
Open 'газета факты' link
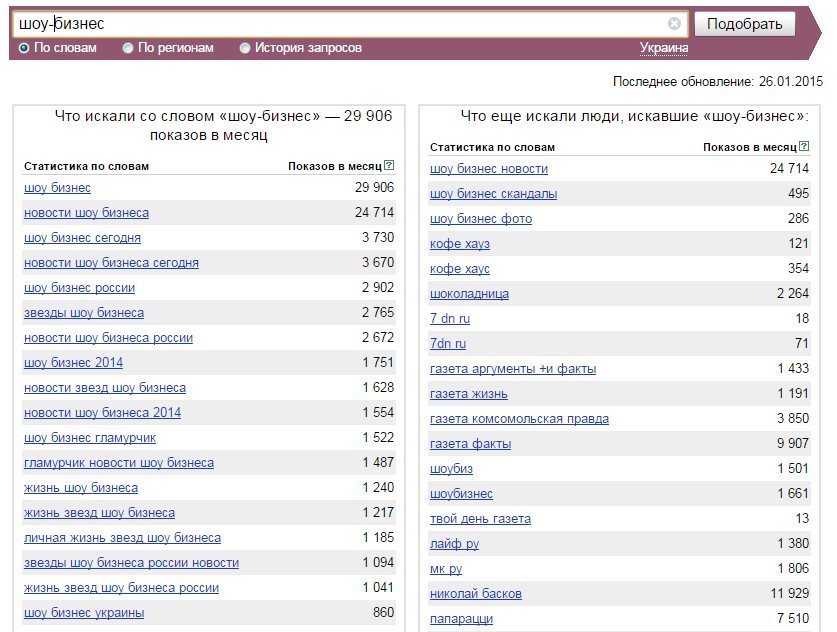point(470,444)
